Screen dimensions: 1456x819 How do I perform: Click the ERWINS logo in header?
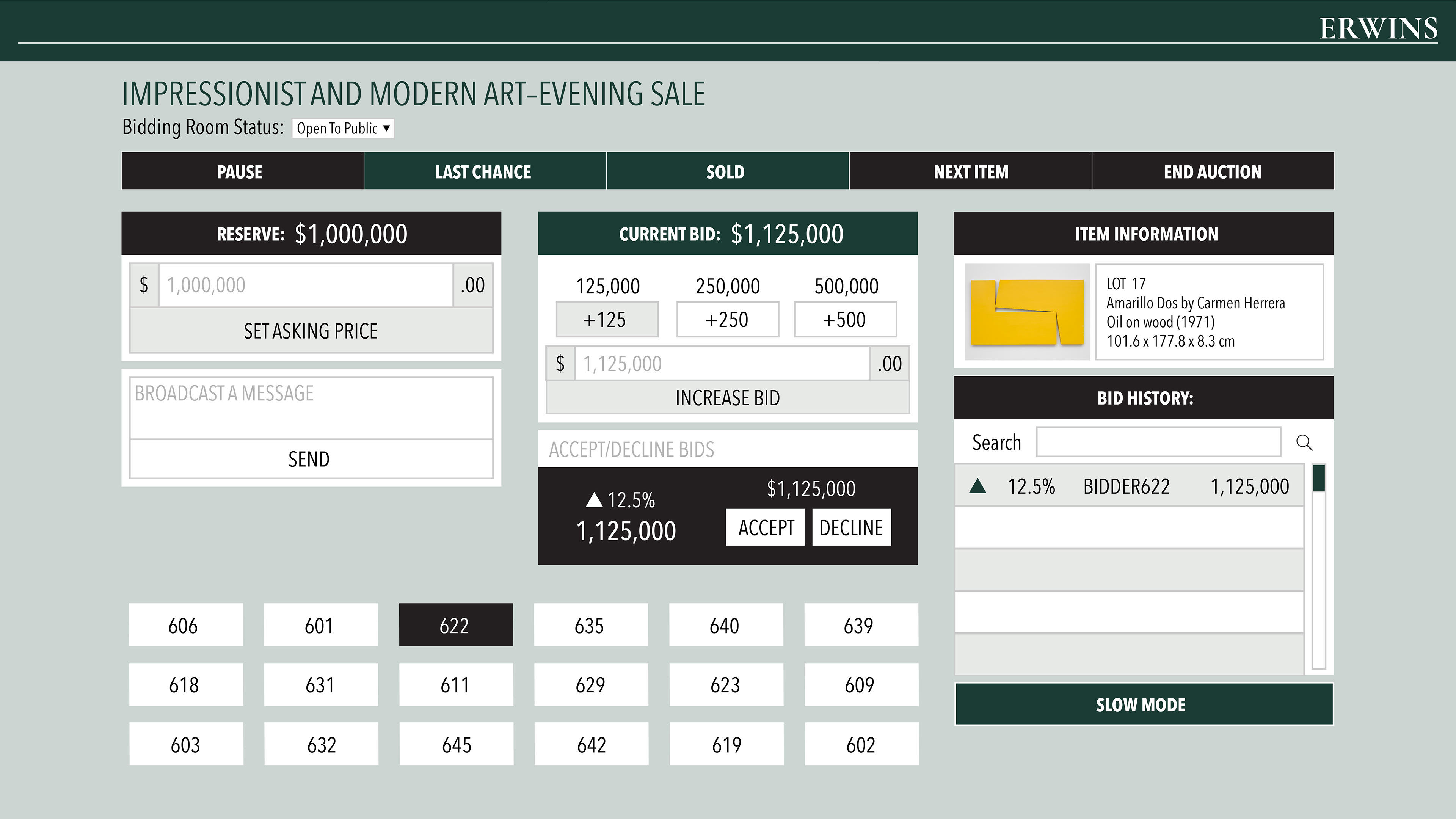1378,28
